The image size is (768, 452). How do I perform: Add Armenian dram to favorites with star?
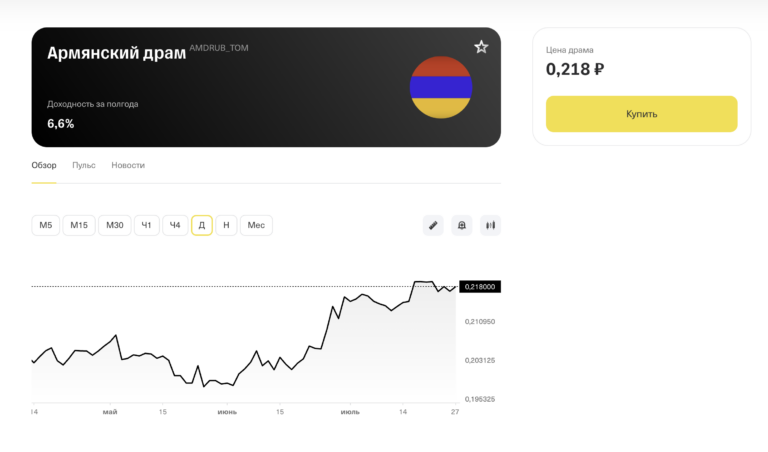[481, 47]
